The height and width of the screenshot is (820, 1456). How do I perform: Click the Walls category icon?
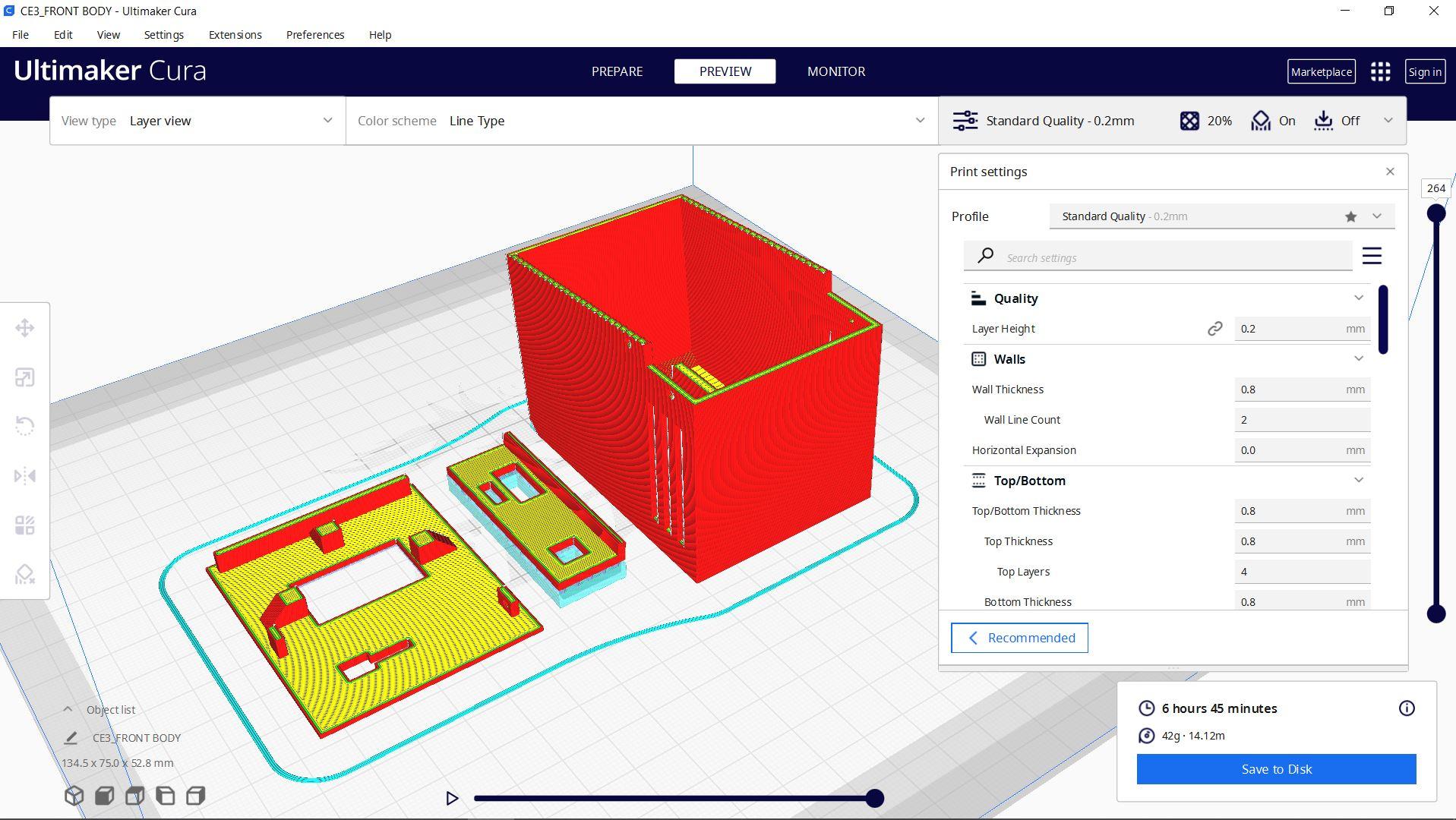pos(978,359)
